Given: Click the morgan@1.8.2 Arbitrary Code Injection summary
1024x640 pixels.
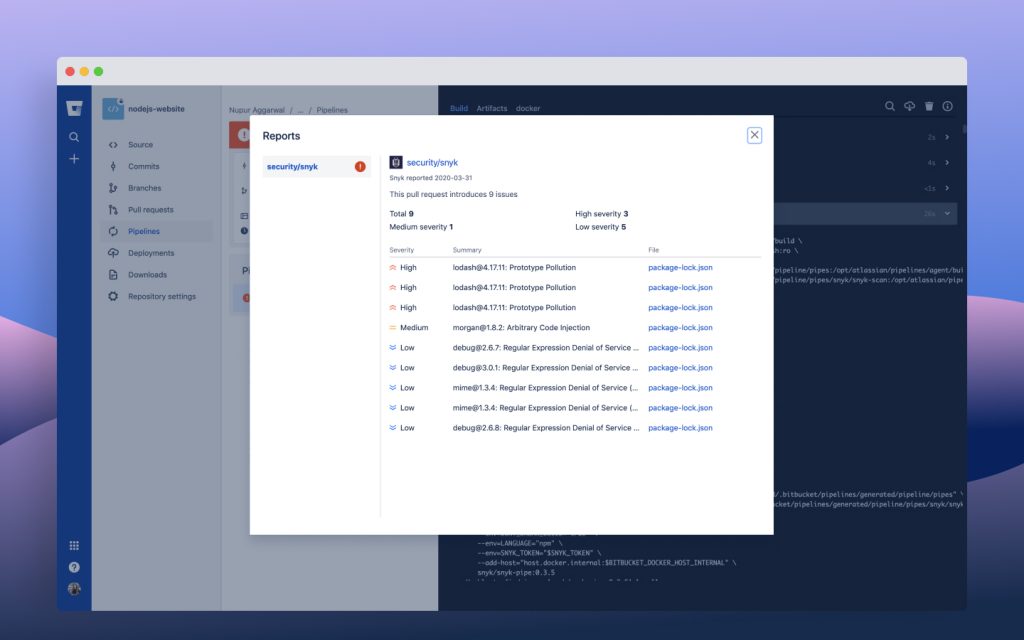Looking at the screenshot, I should pyautogui.click(x=521, y=328).
